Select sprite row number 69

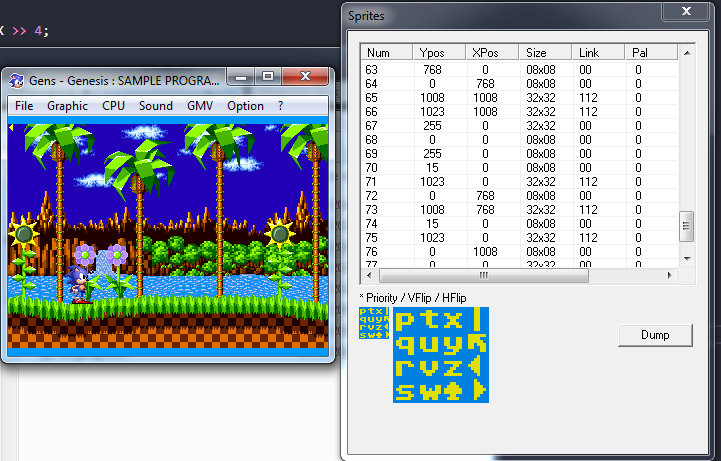(x=520, y=154)
